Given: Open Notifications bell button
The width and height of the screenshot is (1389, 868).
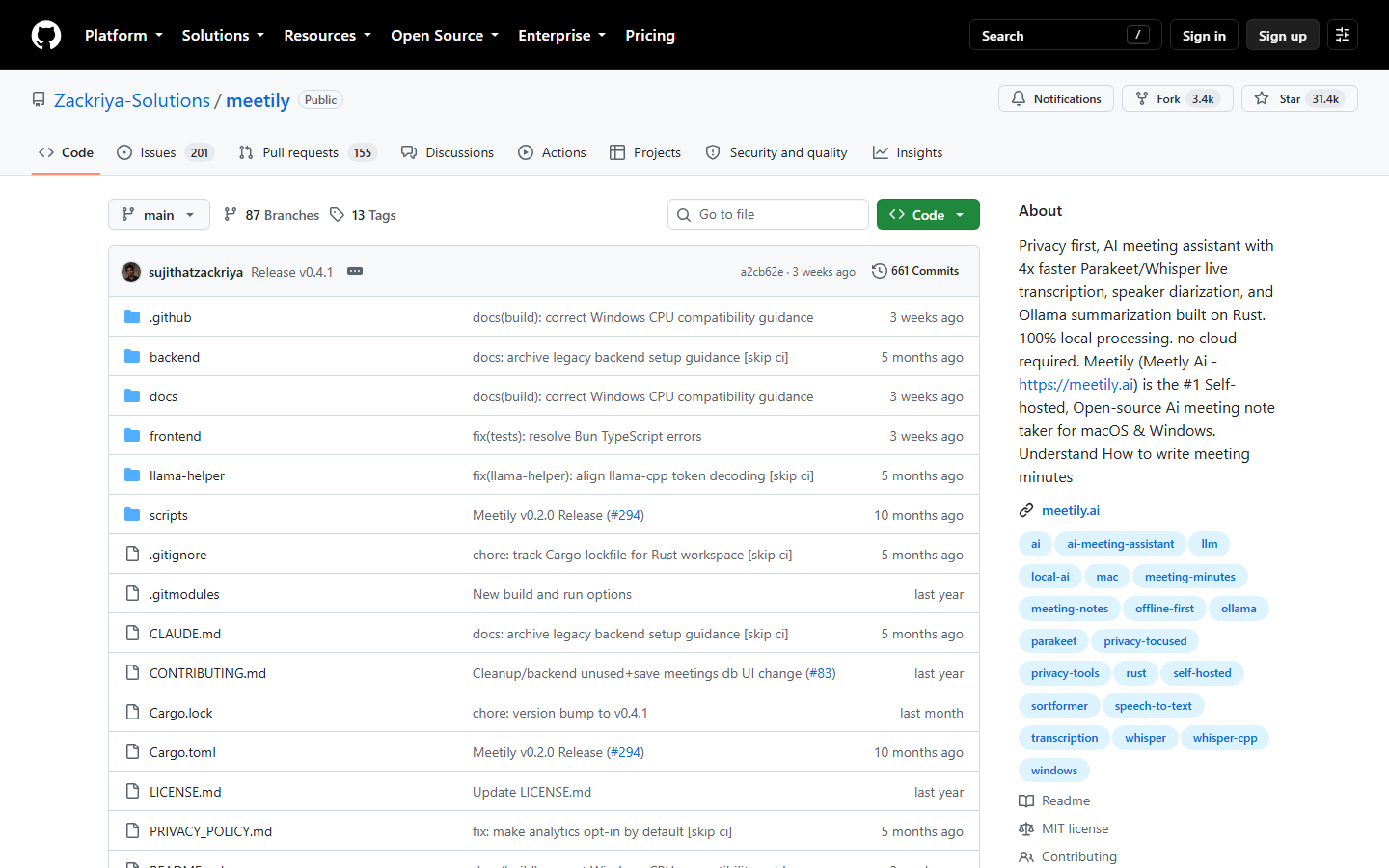Looking at the screenshot, I should coord(1056,98).
